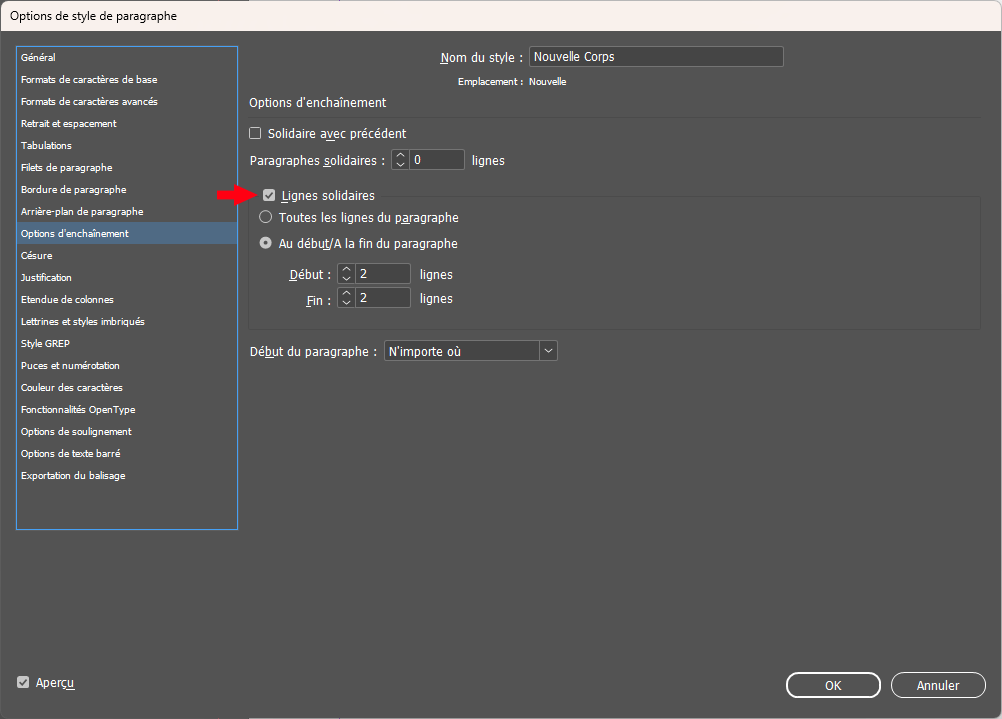Screen dimensions: 1002x719
Task: Click the Paragraphes solidaires stepper arrows
Action: click(x=400, y=160)
